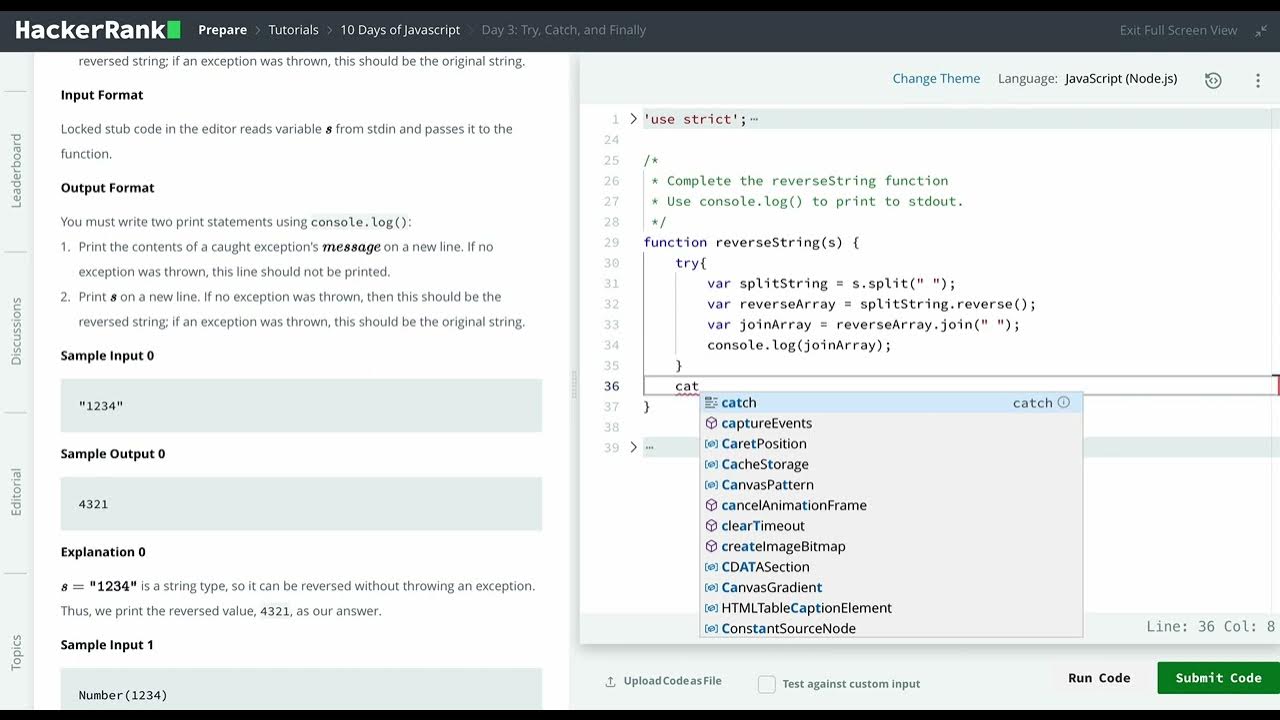The height and width of the screenshot is (720, 1280).
Task: Click the info icon next to catch suggestion
Action: click(1063, 402)
